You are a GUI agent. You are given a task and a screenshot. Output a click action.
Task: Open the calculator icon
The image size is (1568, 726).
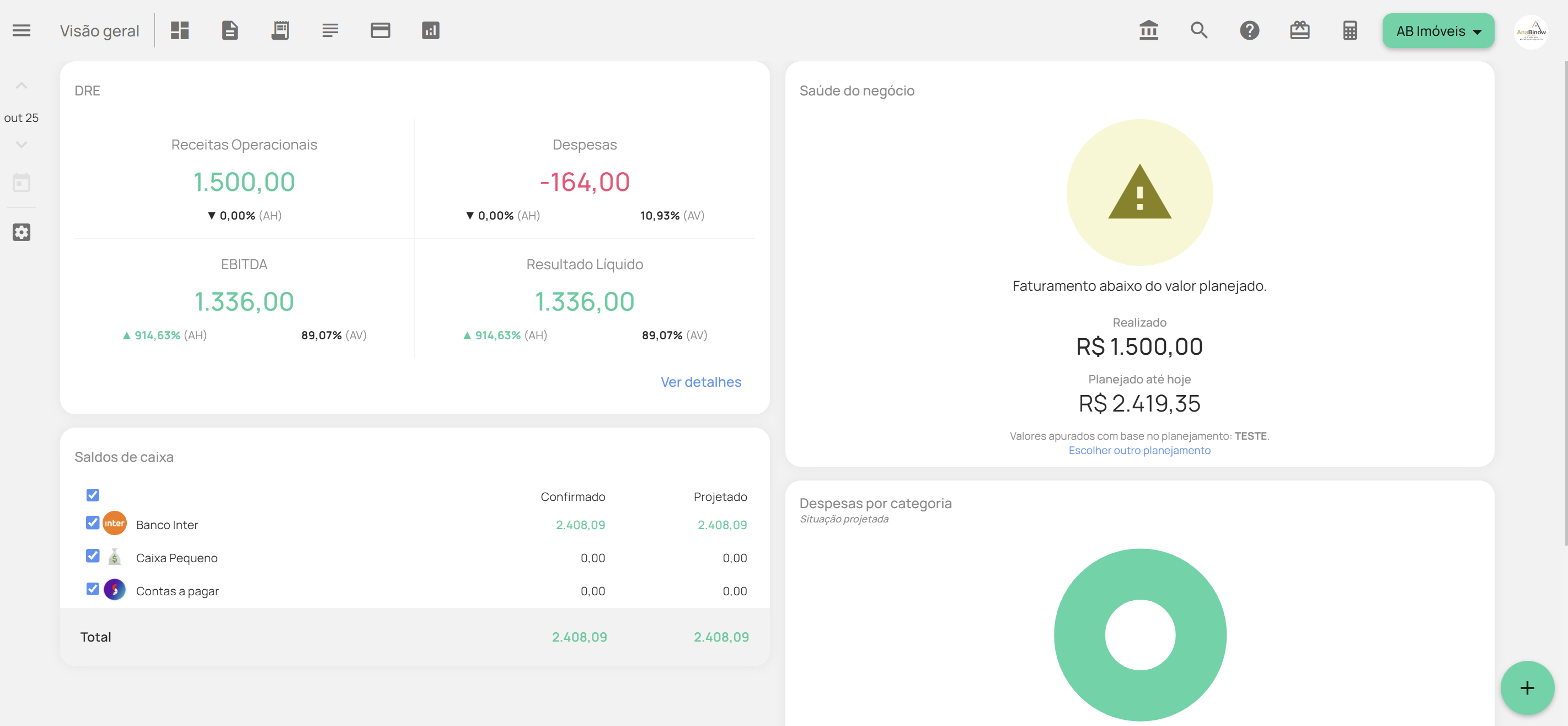1350,30
